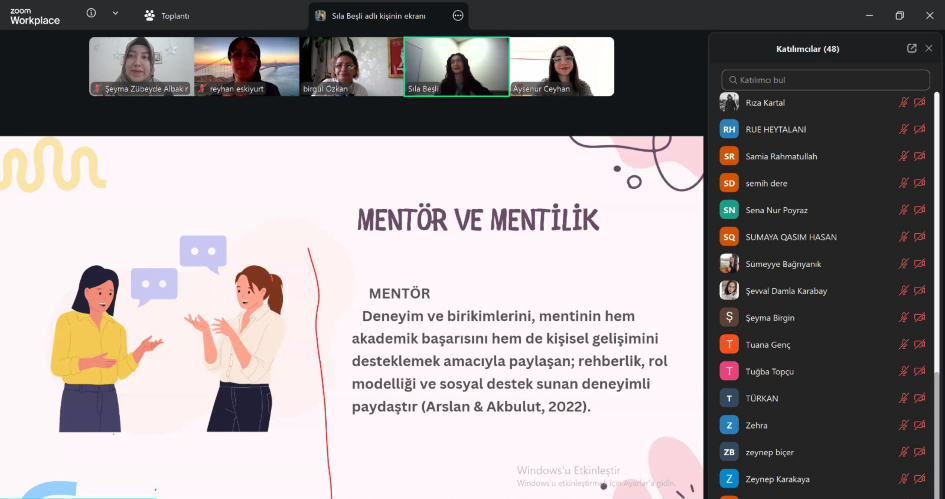
Task: Click TÜRKAN muted microphone icon
Action: 903,398
